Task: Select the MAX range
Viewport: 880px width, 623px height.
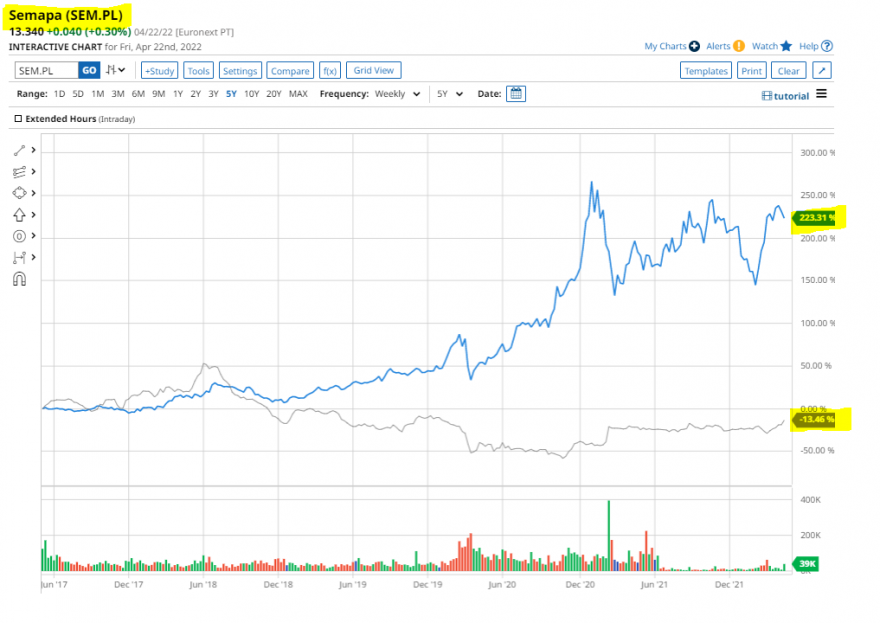Action: click(x=298, y=94)
